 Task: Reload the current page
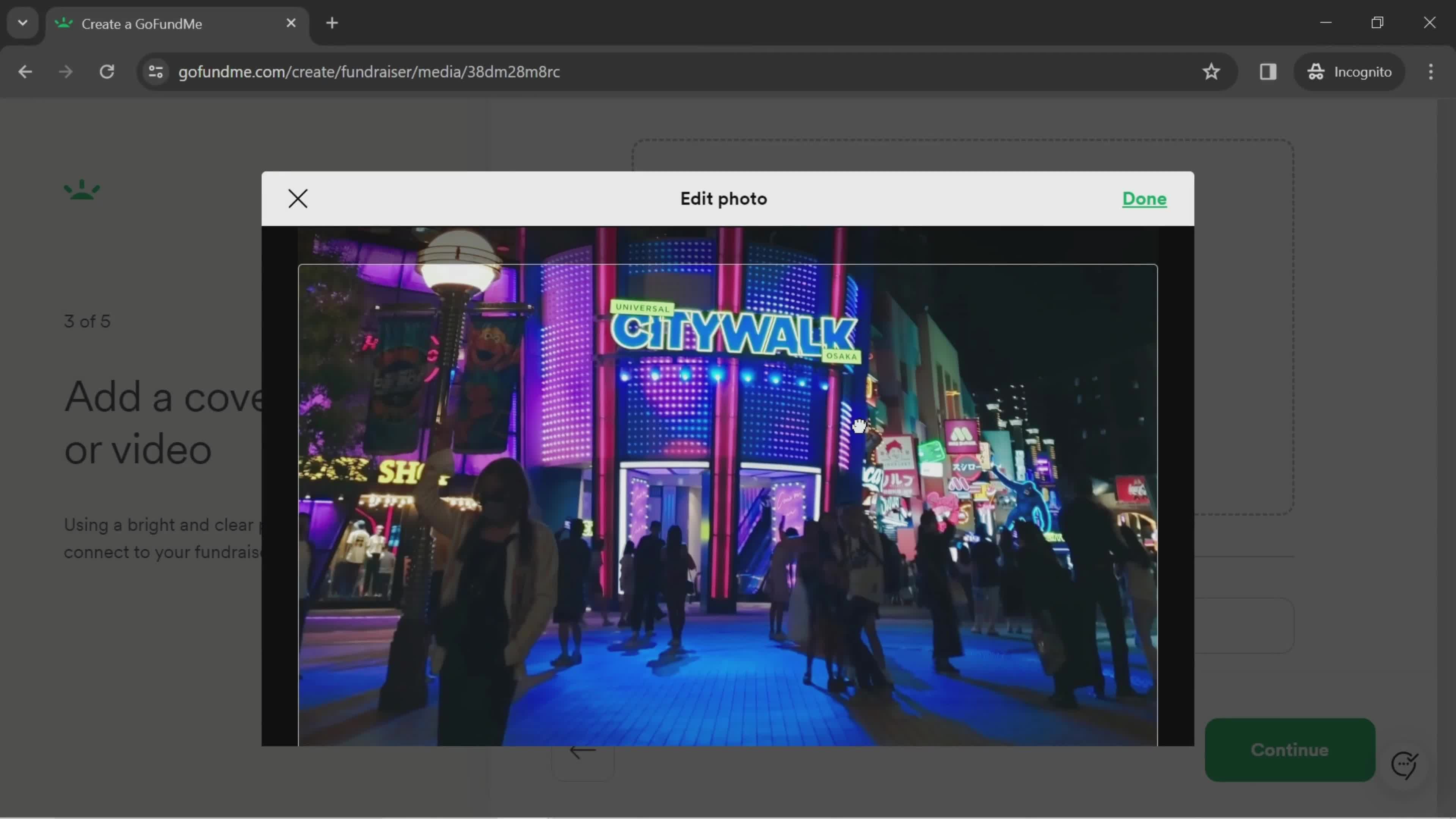pyautogui.click(x=107, y=72)
